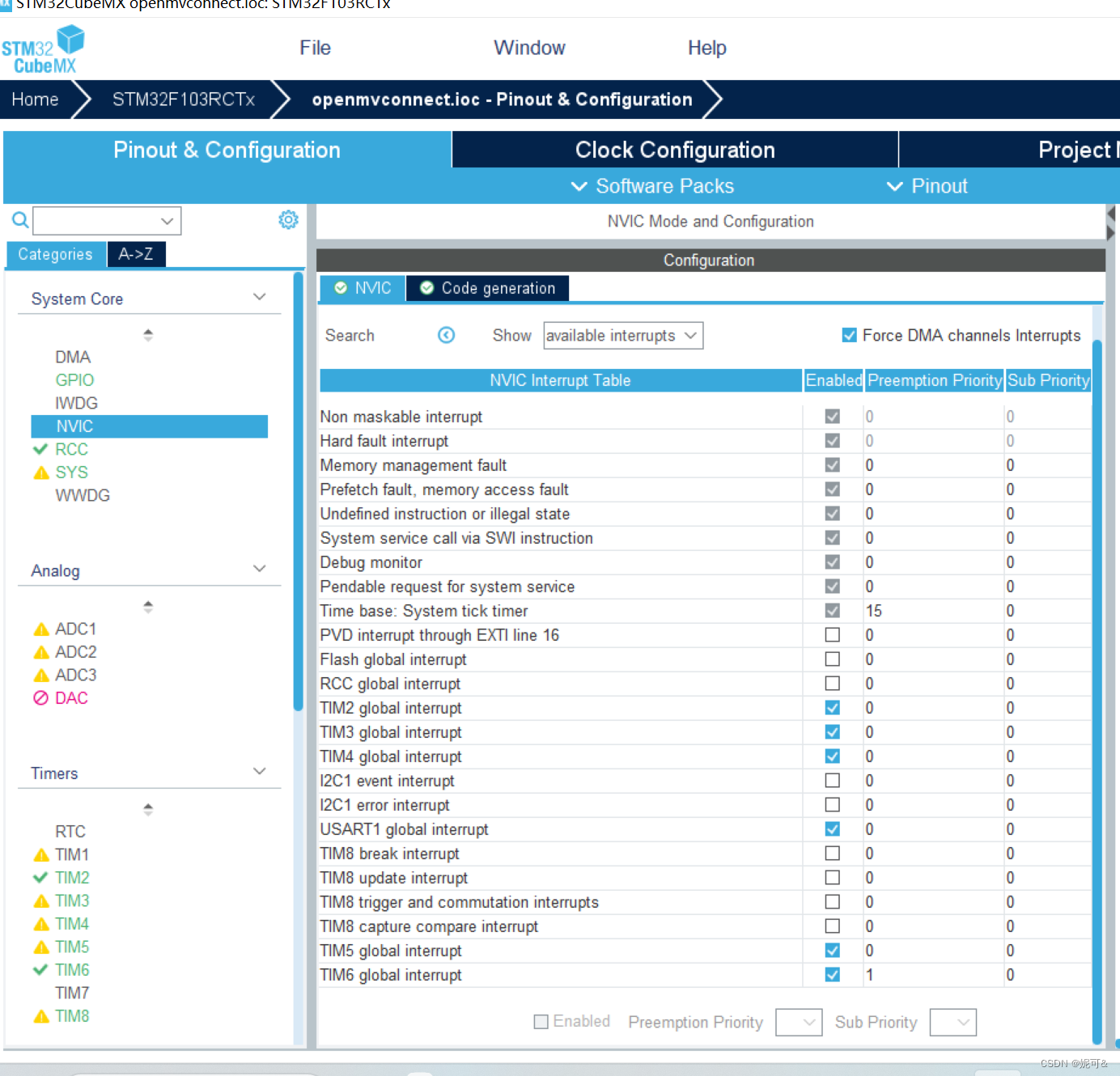
Task: Click the left categories panel scrollbar
Action: pyautogui.click(x=299, y=491)
